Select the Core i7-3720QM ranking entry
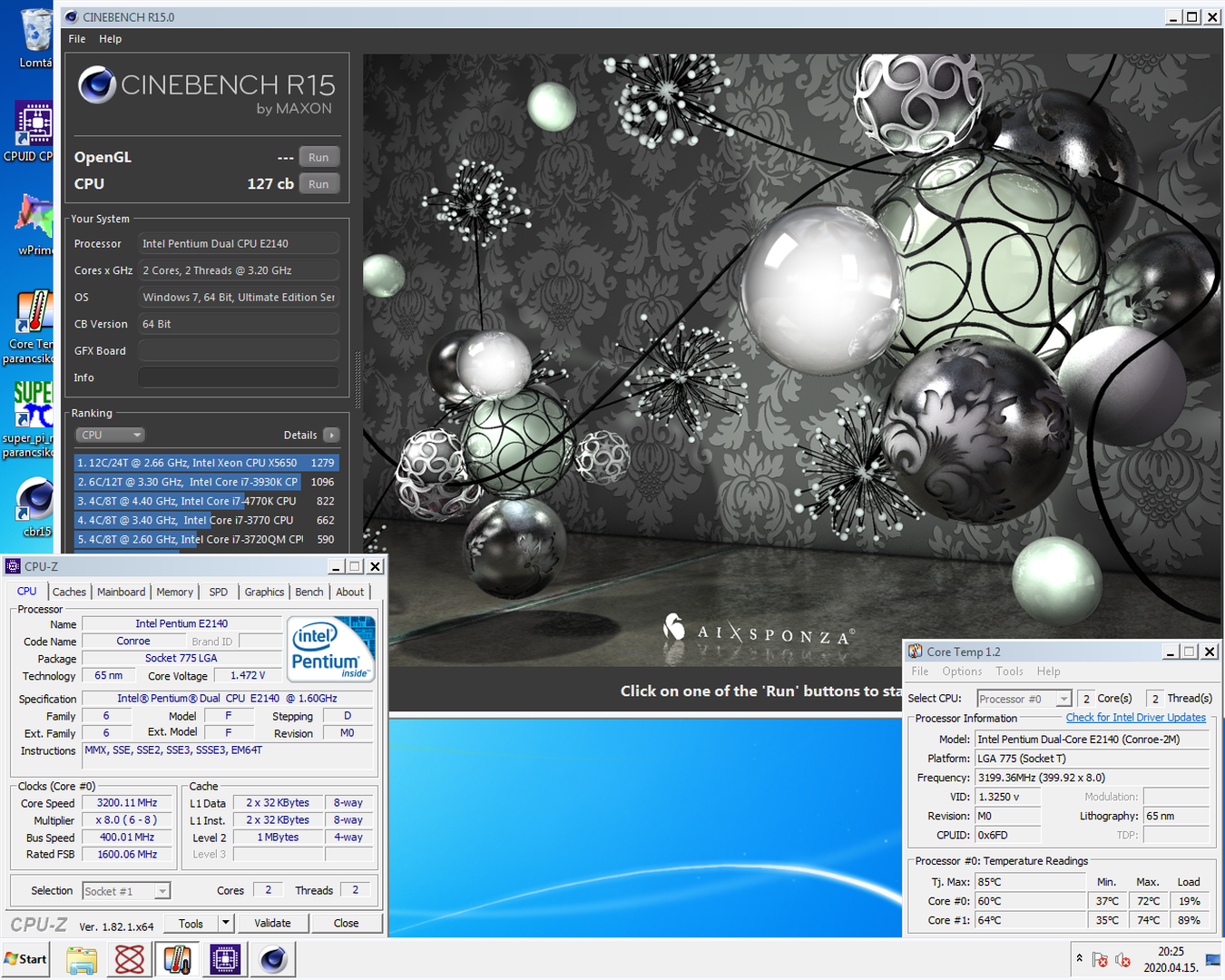 point(206,539)
